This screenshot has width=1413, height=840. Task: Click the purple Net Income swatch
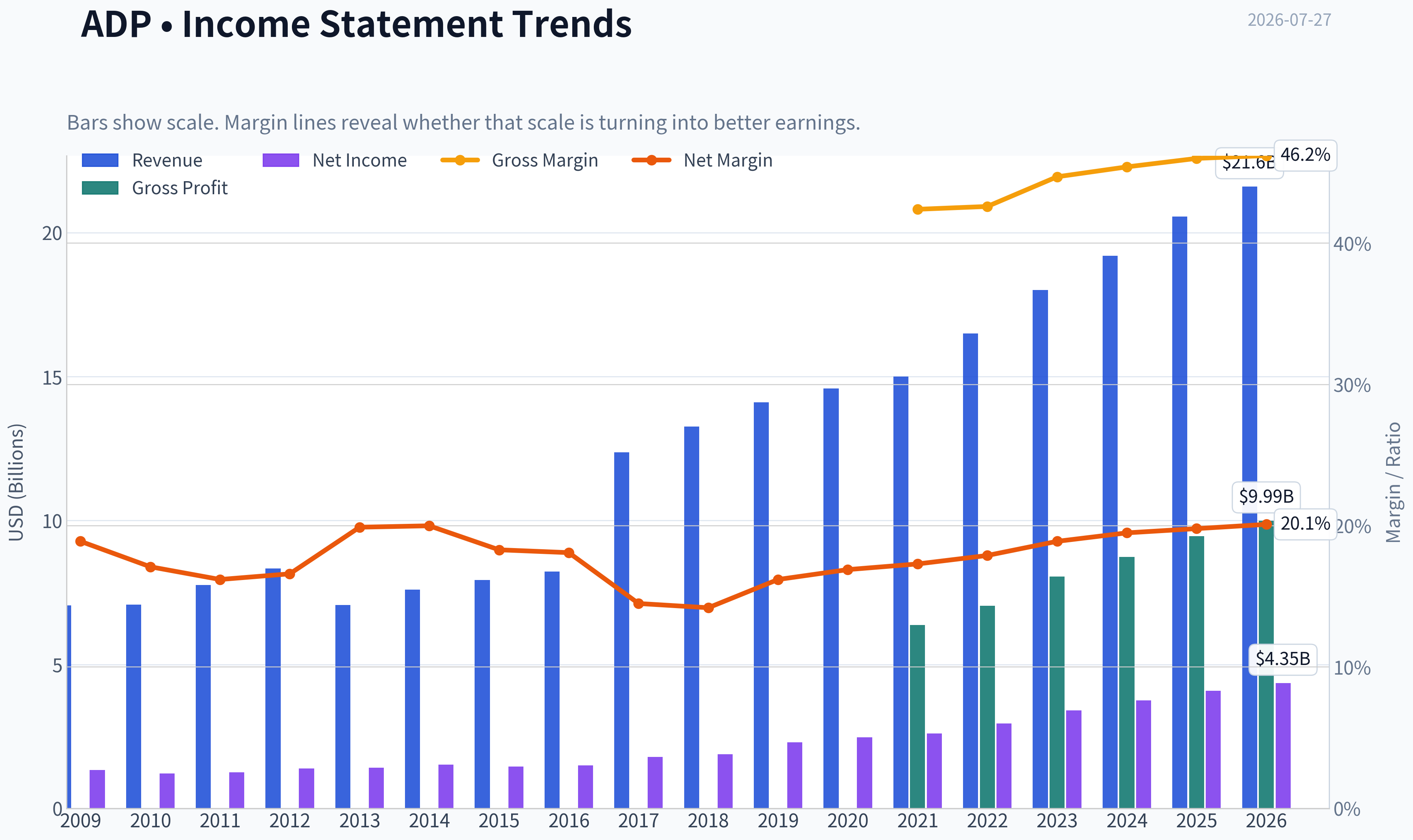[x=281, y=160]
